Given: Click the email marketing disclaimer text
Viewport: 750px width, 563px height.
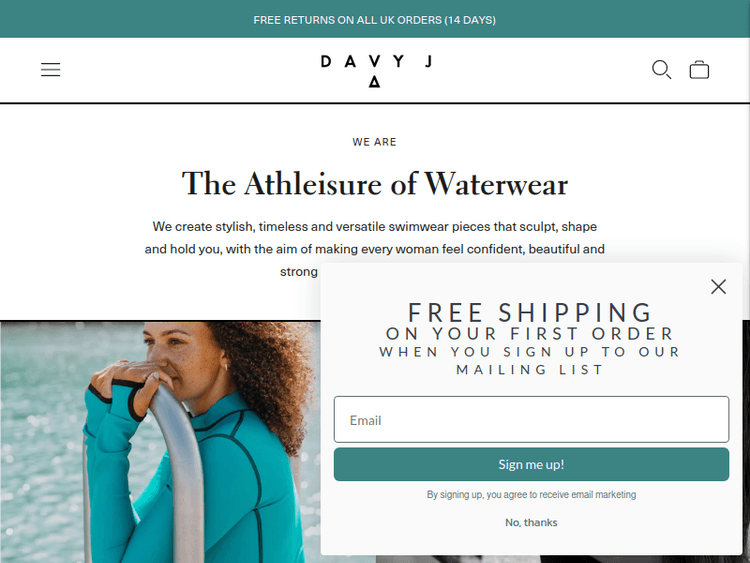Looking at the screenshot, I should tap(531, 495).
